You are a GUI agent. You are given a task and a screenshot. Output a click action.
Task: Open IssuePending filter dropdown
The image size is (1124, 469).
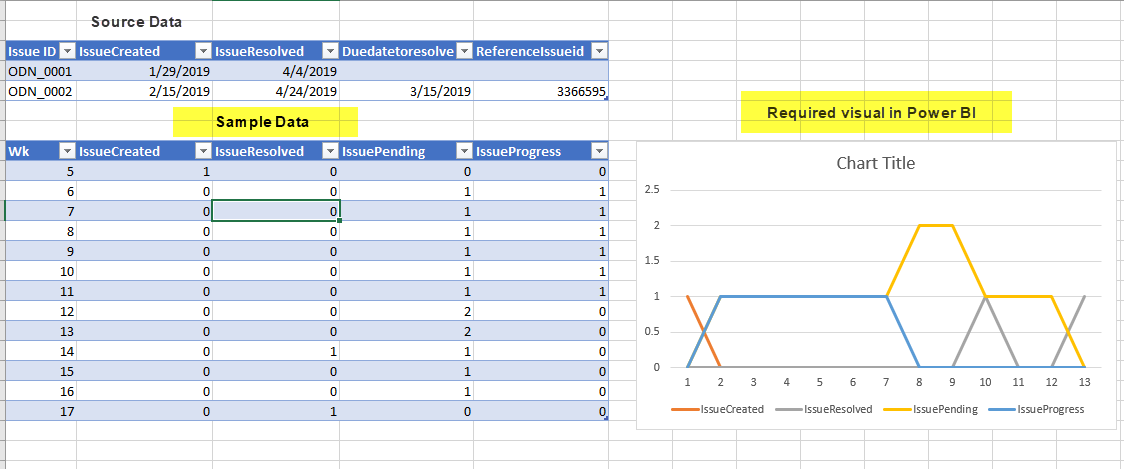coord(464,151)
